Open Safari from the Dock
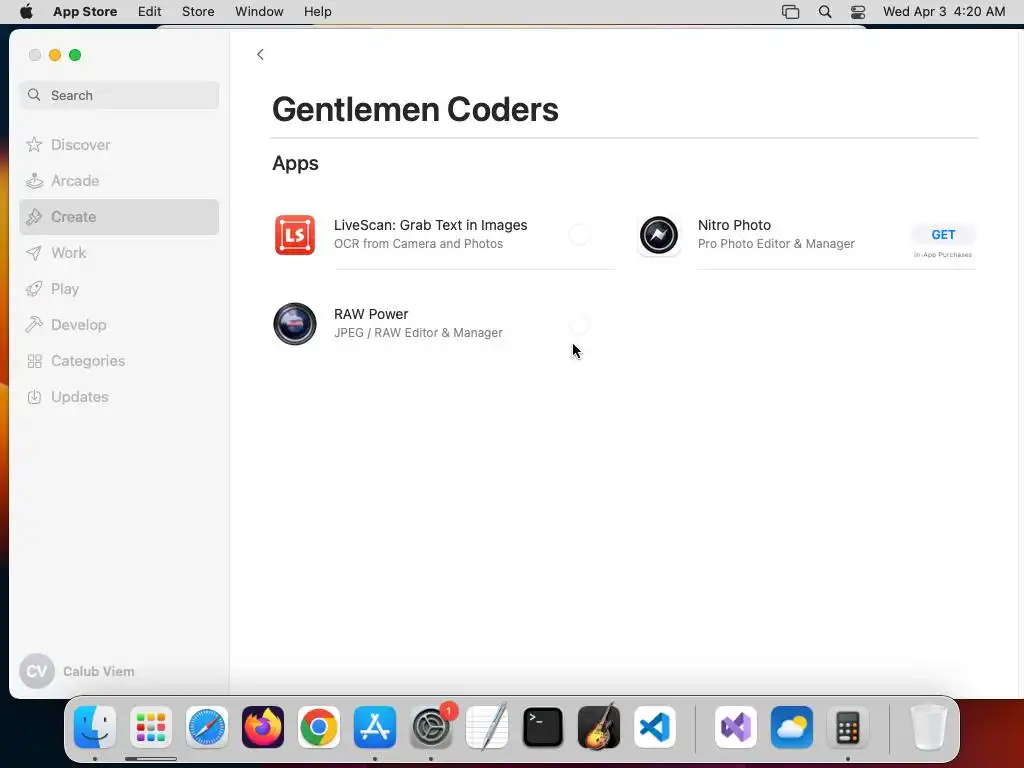Image resolution: width=1024 pixels, height=768 pixels. (x=207, y=727)
